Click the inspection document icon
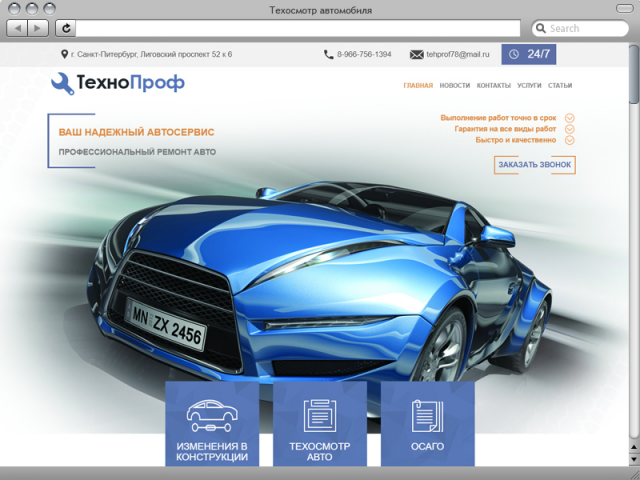Viewport: 640px width, 480px height. click(x=320, y=416)
